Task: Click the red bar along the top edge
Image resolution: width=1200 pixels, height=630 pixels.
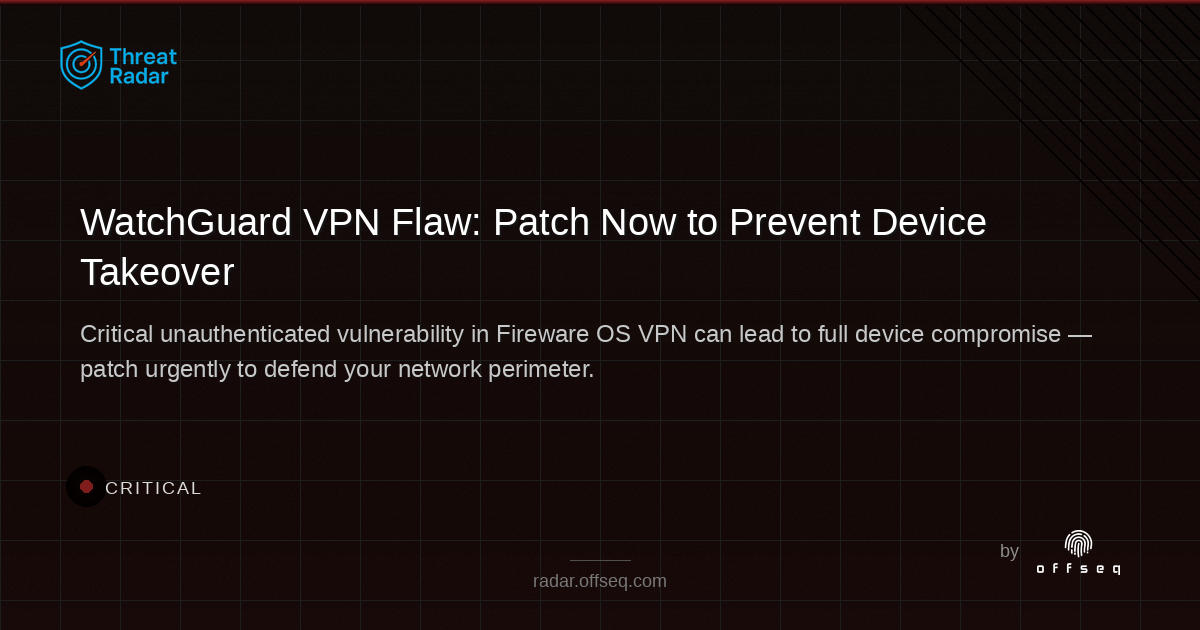Action: [x=600, y=2]
